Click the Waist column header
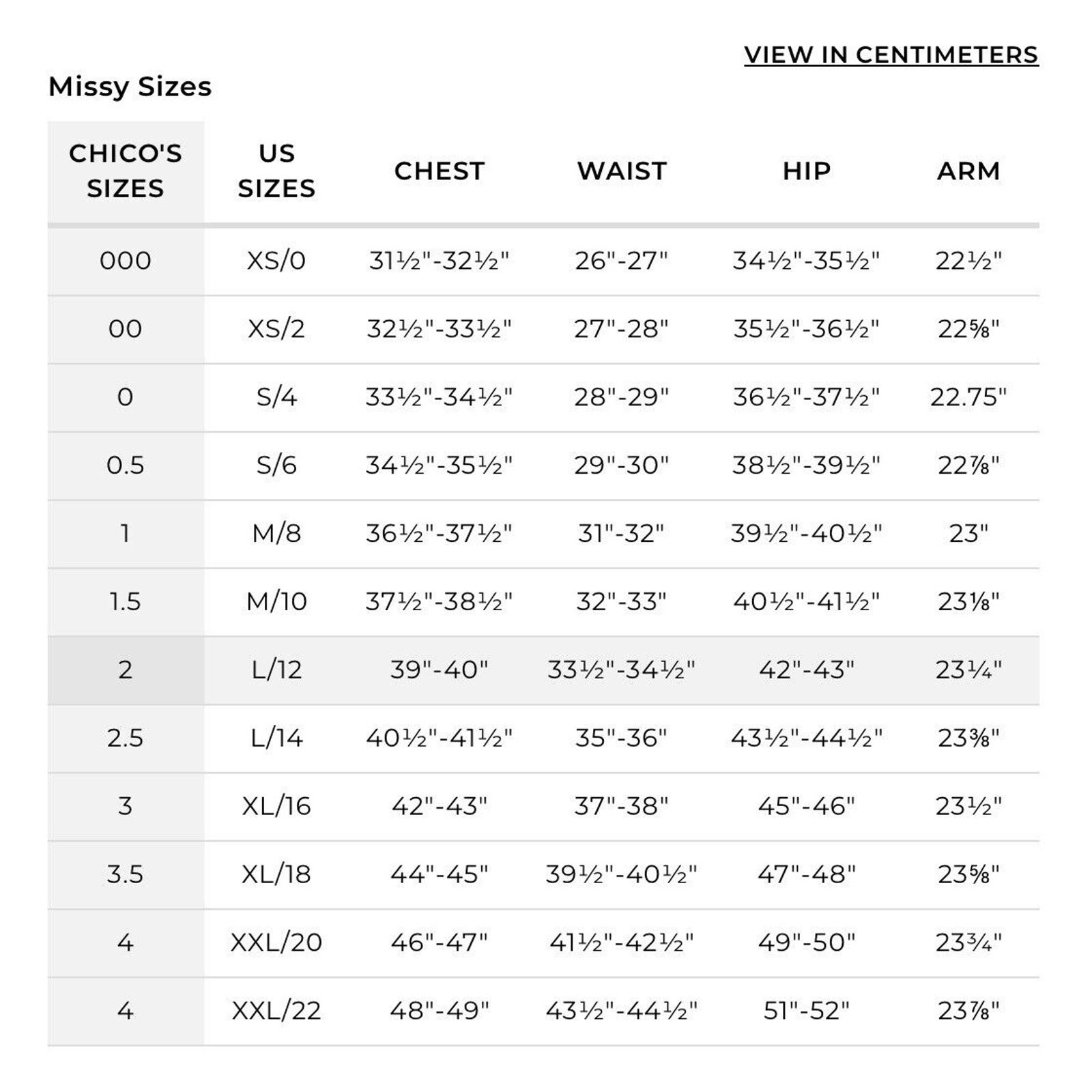1092x1092 pixels. point(622,171)
